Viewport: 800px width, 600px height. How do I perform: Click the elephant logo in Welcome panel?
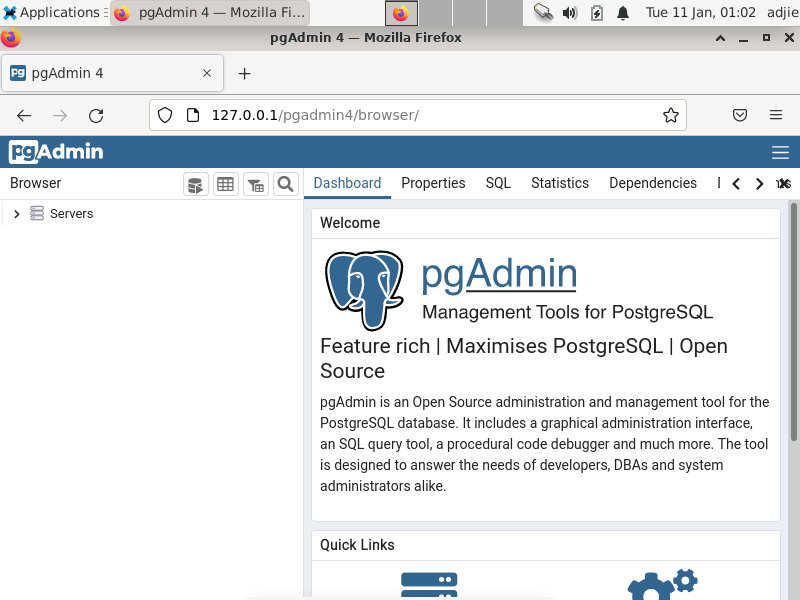tap(364, 290)
